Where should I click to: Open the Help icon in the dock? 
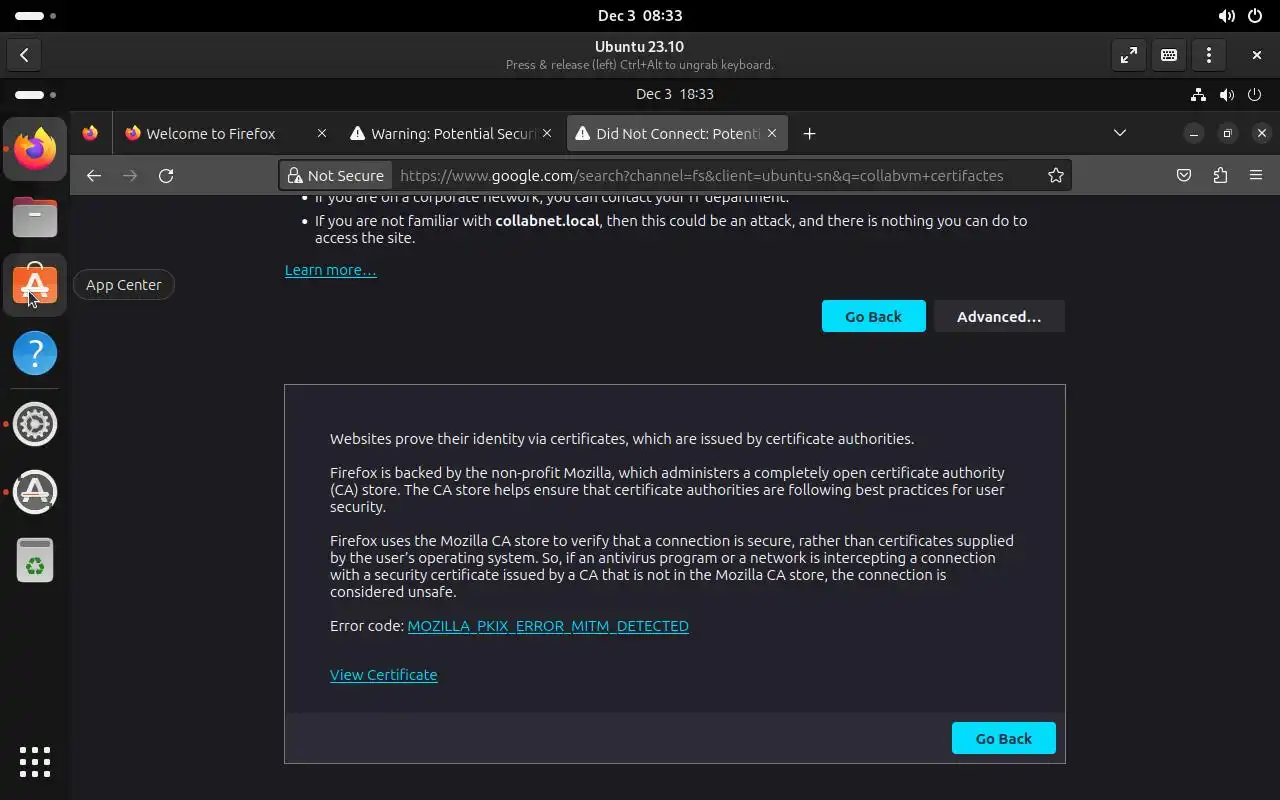coord(35,353)
